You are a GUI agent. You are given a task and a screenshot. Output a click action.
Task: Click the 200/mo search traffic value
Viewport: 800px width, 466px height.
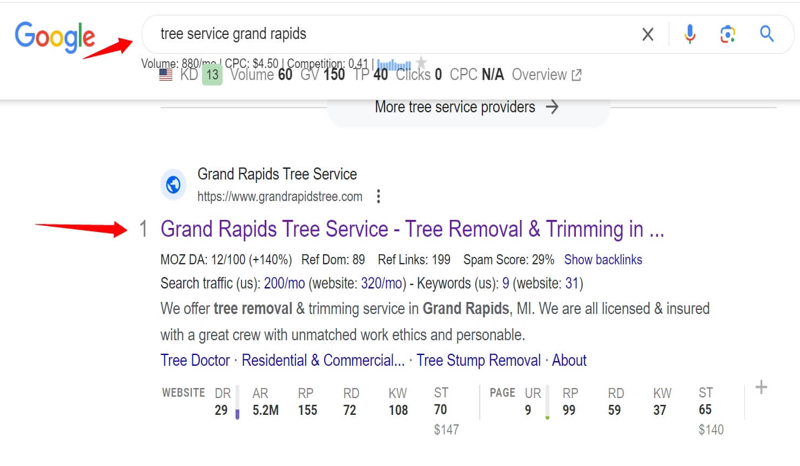point(284,283)
